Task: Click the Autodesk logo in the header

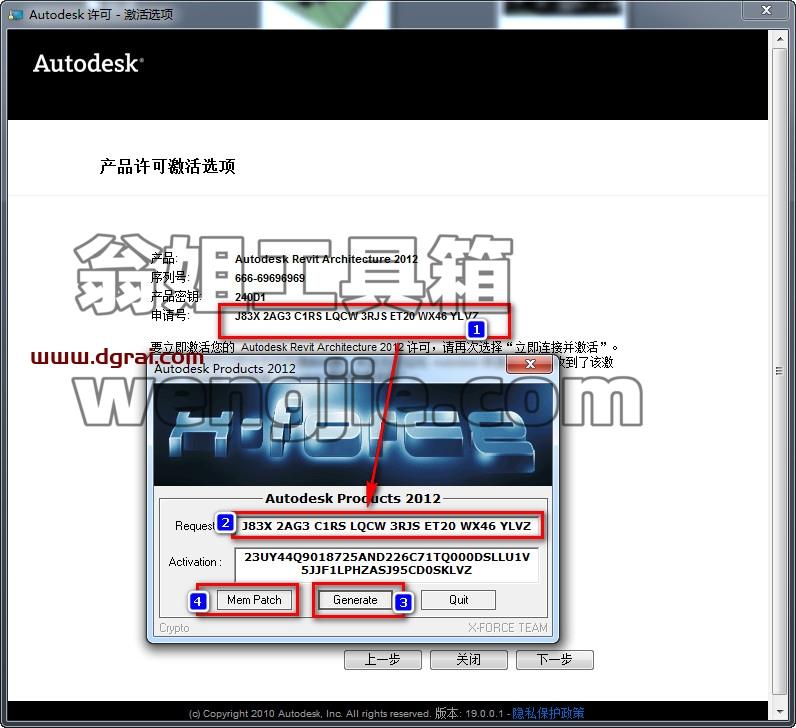Action: 88,64
